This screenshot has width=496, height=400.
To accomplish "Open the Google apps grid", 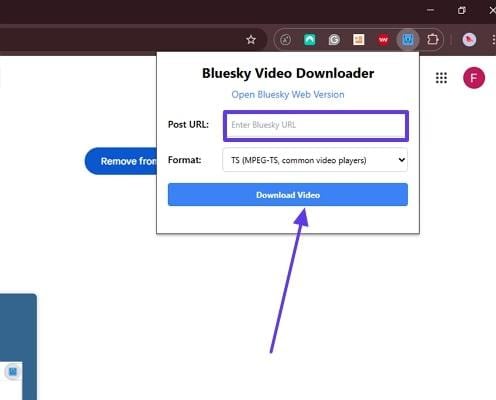I will 441,78.
